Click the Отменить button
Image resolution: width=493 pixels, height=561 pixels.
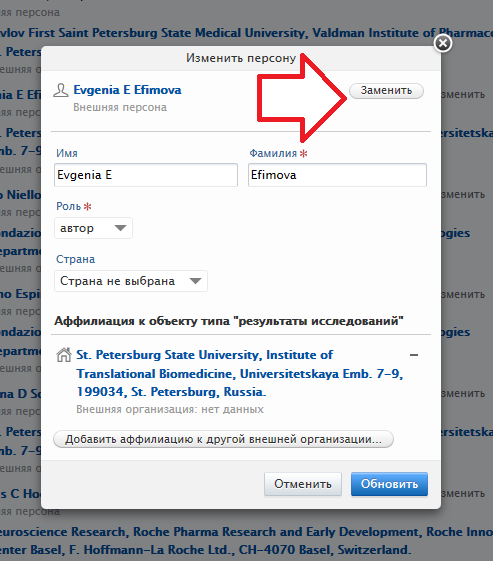pyautogui.click(x=303, y=484)
